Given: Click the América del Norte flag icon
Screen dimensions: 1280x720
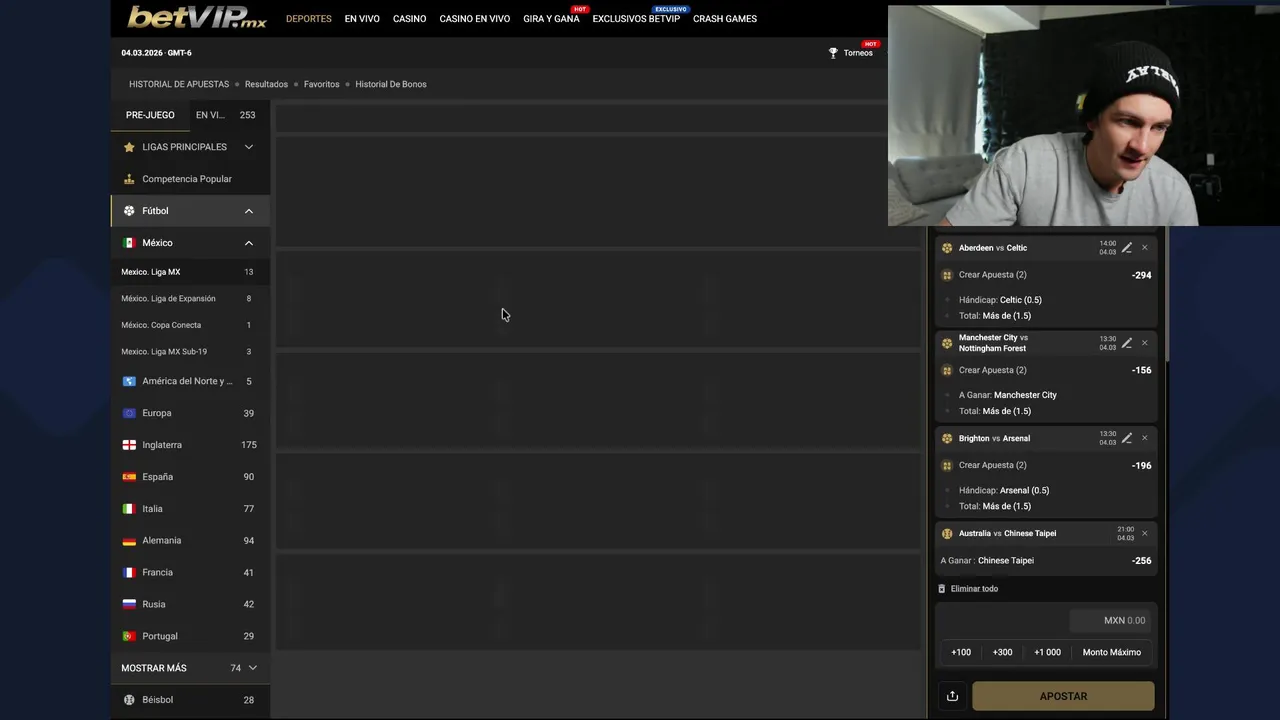Looking at the screenshot, I should point(129,381).
